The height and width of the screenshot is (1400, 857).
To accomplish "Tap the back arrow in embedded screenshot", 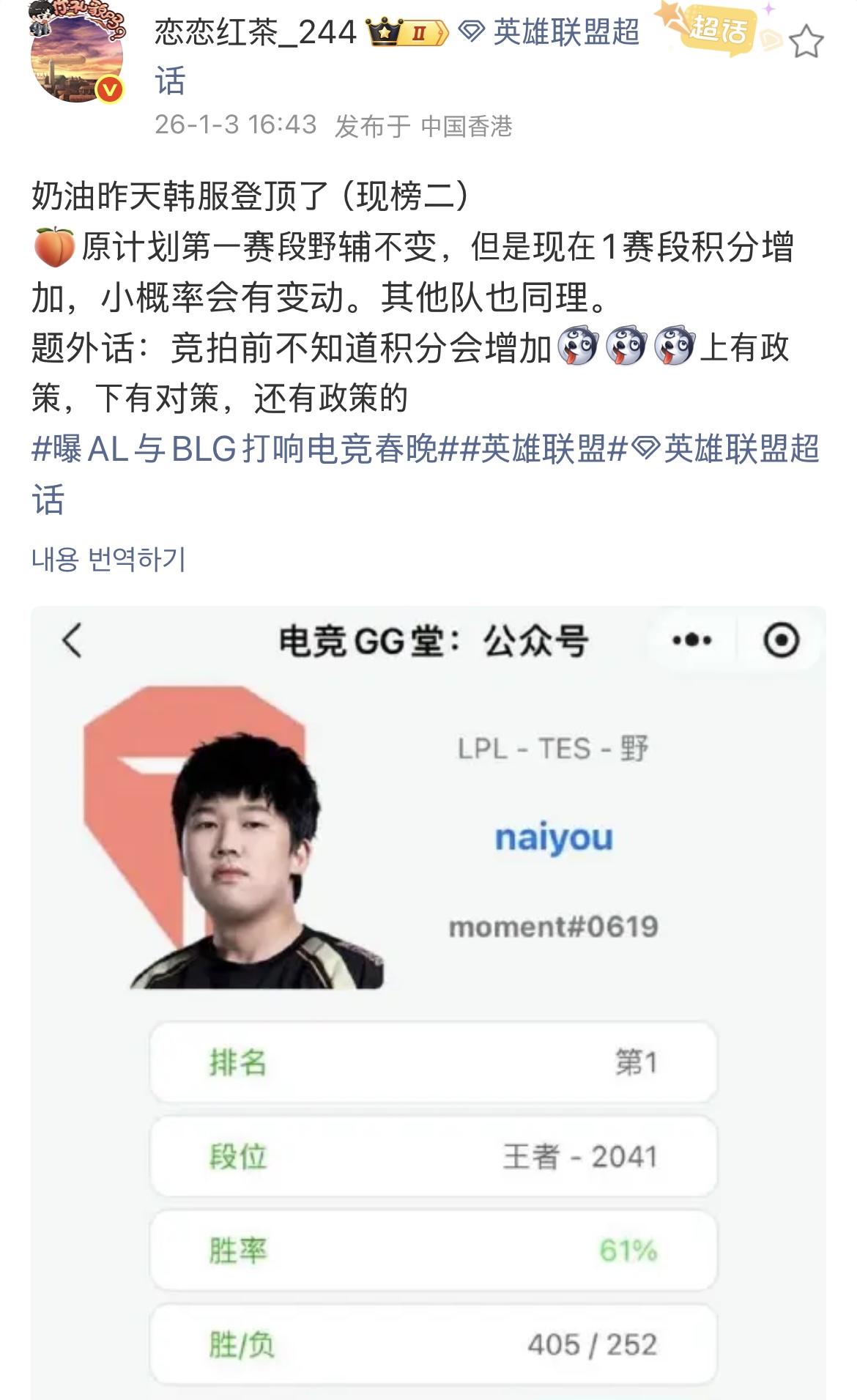I will pyautogui.click(x=73, y=640).
